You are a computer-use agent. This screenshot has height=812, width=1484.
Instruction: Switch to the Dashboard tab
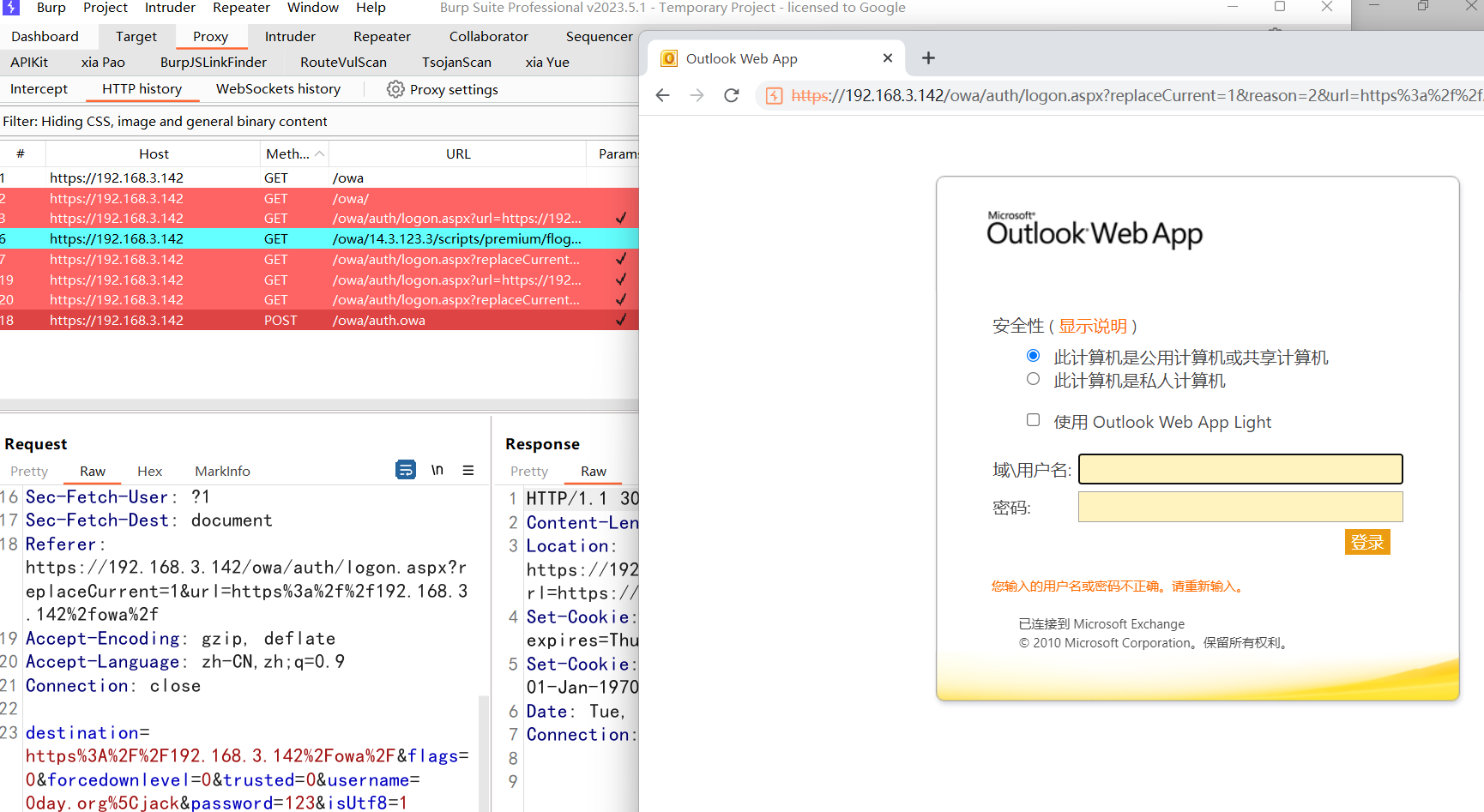pos(45,37)
